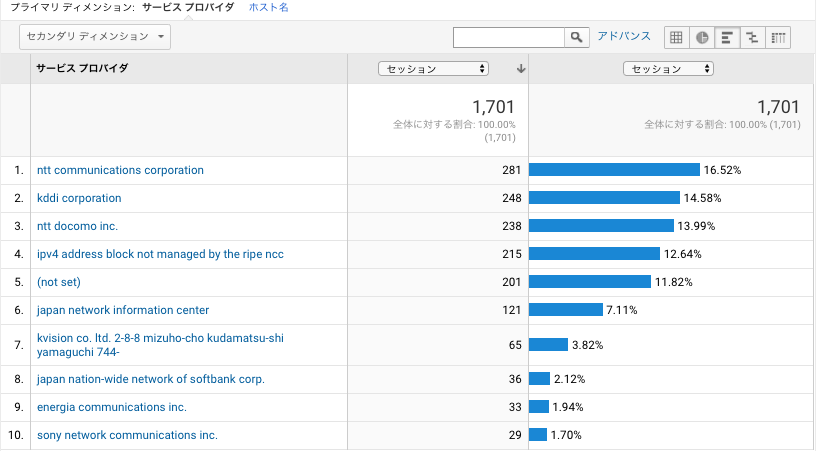
Task: Open the アドバンス filter link
Action: click(x=624, y=36)
